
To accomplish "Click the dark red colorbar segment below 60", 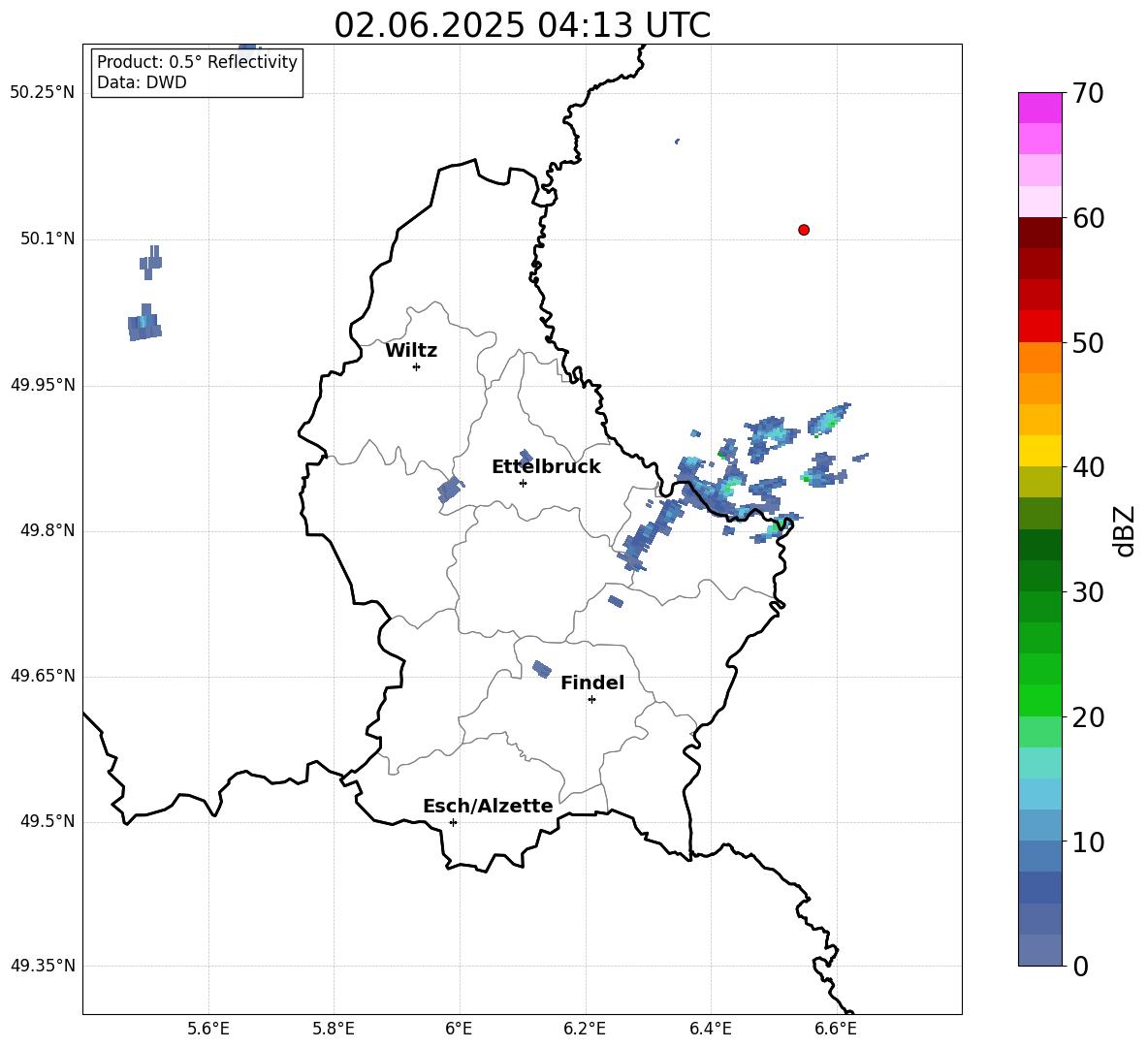I will coord(1039,233).
